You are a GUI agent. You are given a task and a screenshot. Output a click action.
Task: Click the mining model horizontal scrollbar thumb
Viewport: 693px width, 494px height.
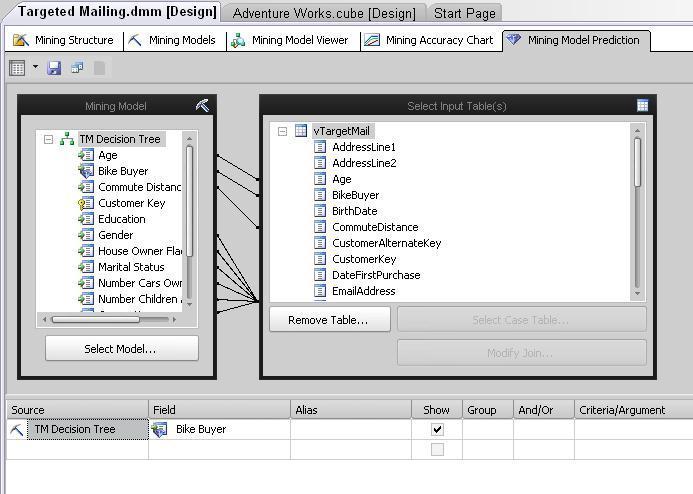click(96, 319)
